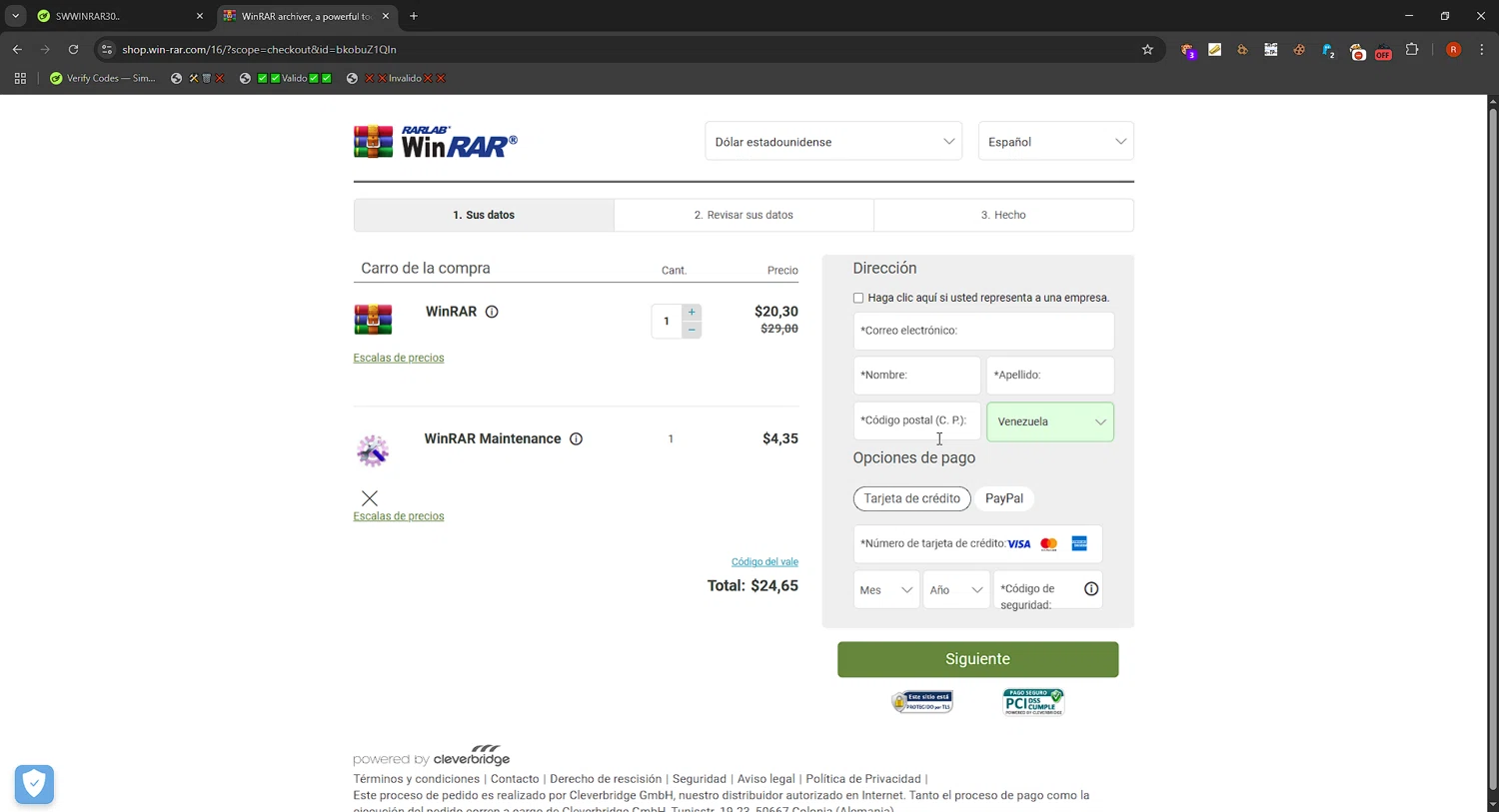Open the tab search dropdown
The image size is (1499, 812).
point(15,16)
